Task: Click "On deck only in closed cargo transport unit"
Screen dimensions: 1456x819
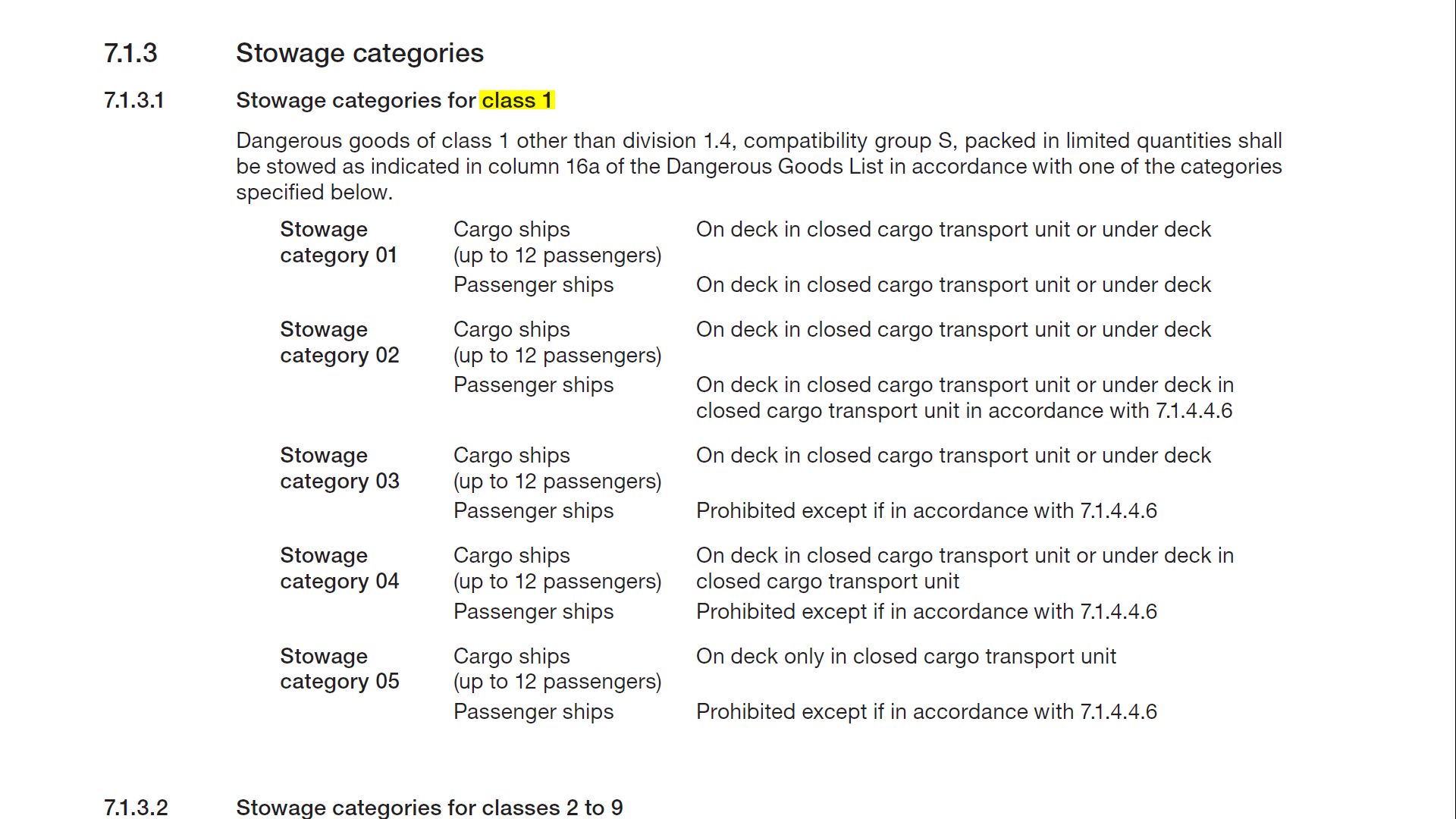Action: tap(905, 656)
